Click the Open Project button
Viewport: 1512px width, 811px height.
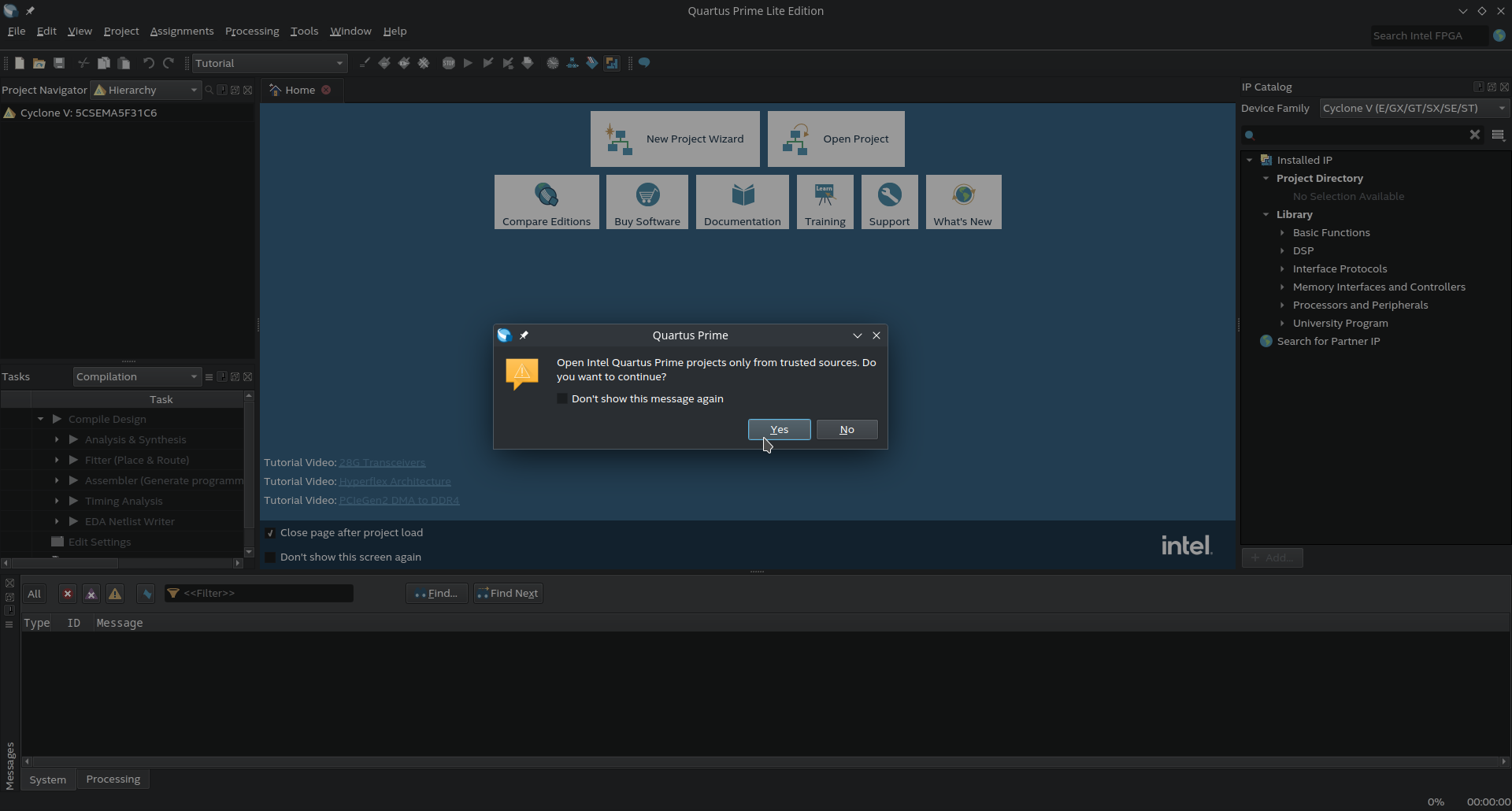tap(836, 139)
